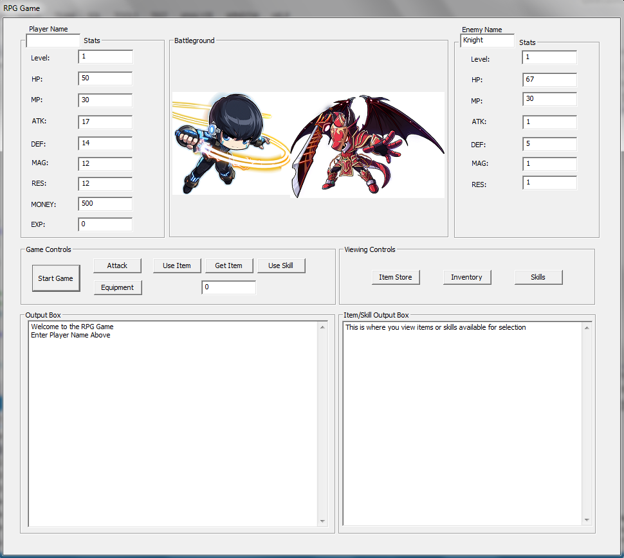Click the enemy DEF field showing 5
The height and width of the screenshot is (558, 624).
549,144
